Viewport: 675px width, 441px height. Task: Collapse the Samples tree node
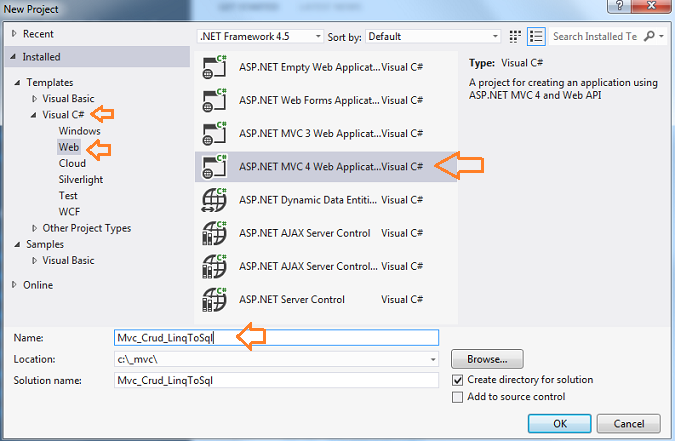pyautogui.click(x=17, y=244)
